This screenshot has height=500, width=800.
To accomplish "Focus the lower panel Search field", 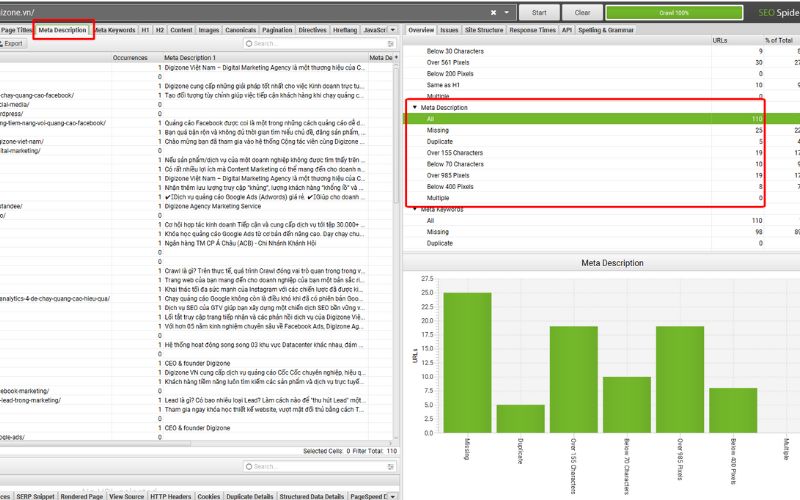I will [x=315, y=466].
